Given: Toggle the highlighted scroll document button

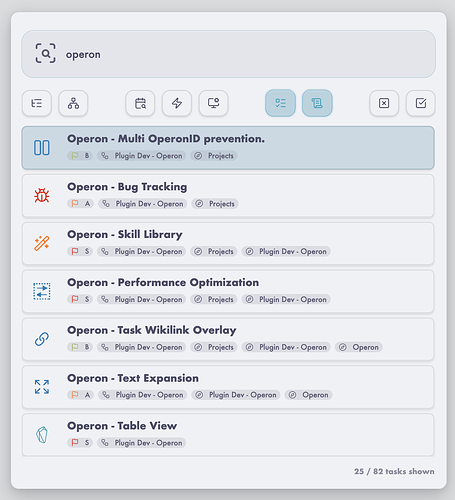Looking at the screenshot, I should pos(317,103).
